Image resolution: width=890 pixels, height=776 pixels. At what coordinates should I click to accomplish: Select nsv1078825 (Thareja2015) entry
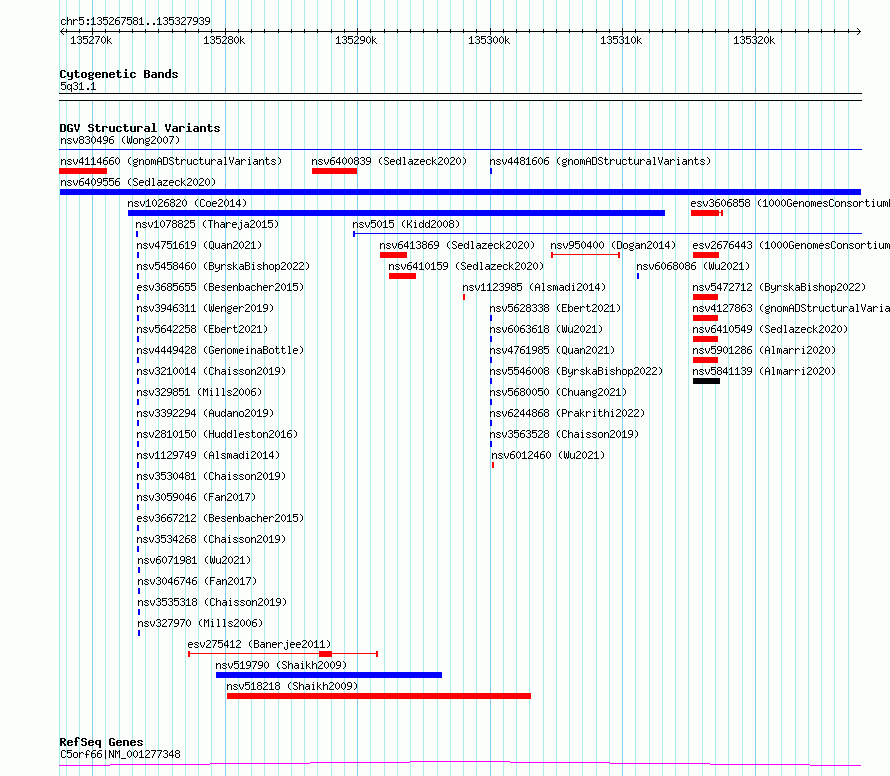(x=207, y=224)
